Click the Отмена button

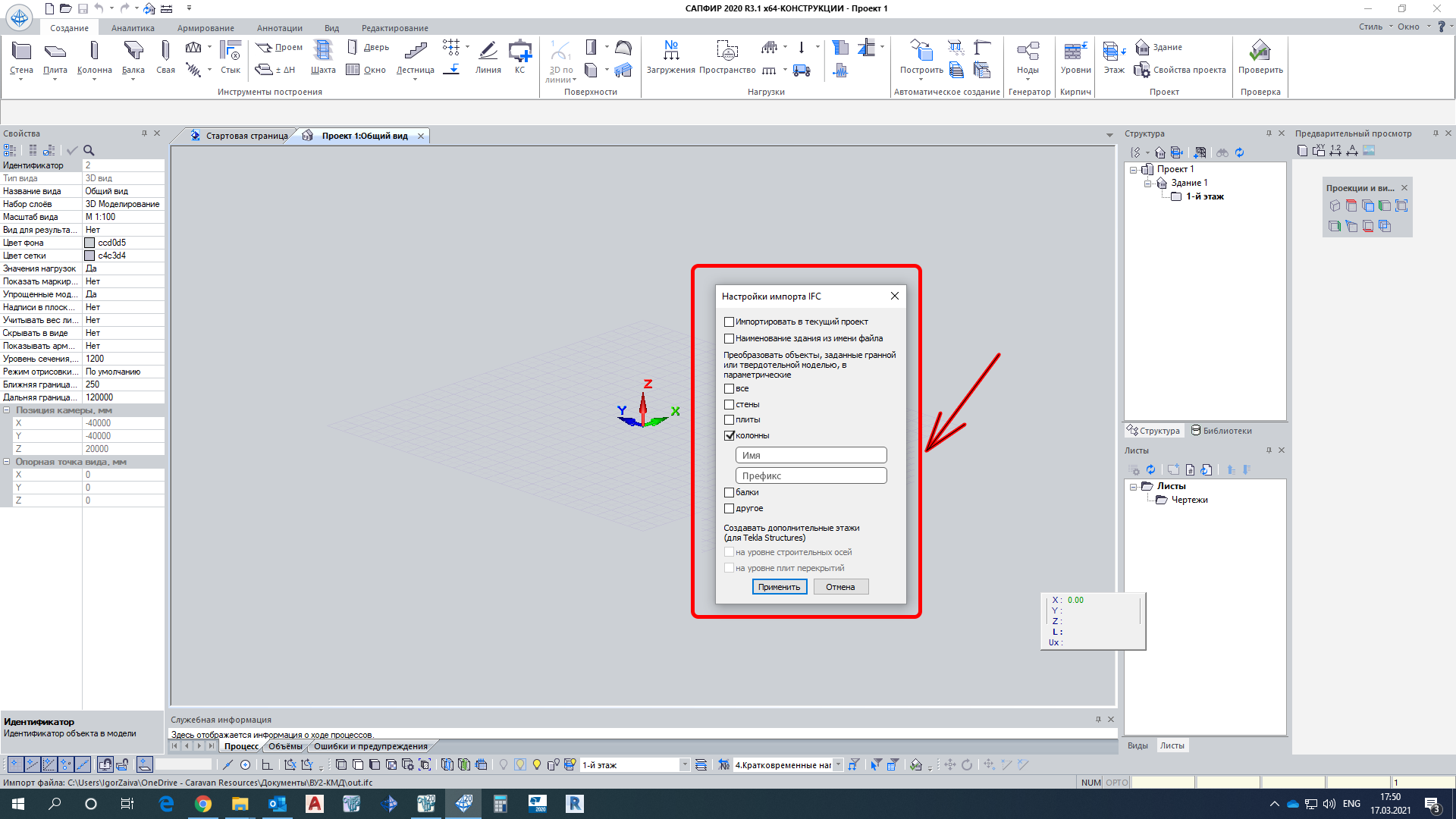(840, 587)
